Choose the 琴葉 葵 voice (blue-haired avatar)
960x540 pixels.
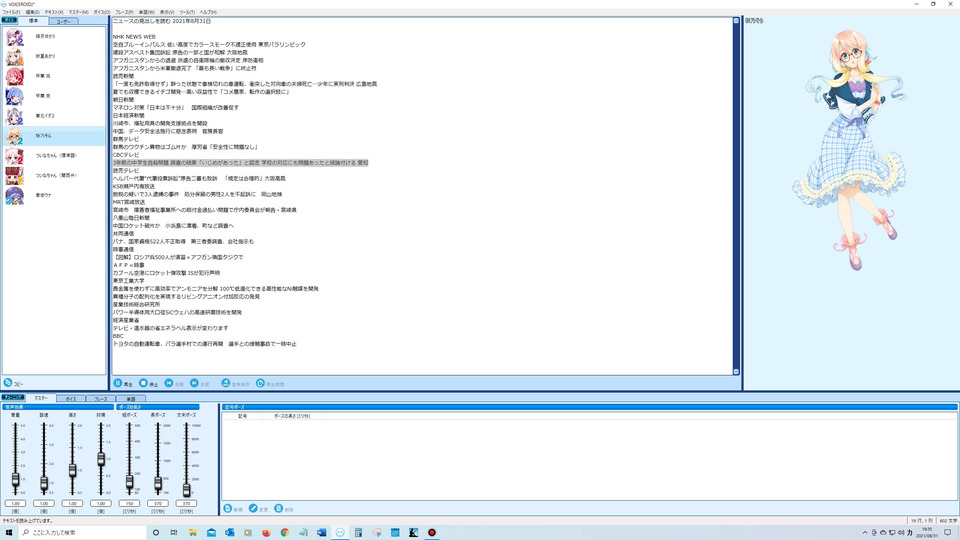point(15,96)
